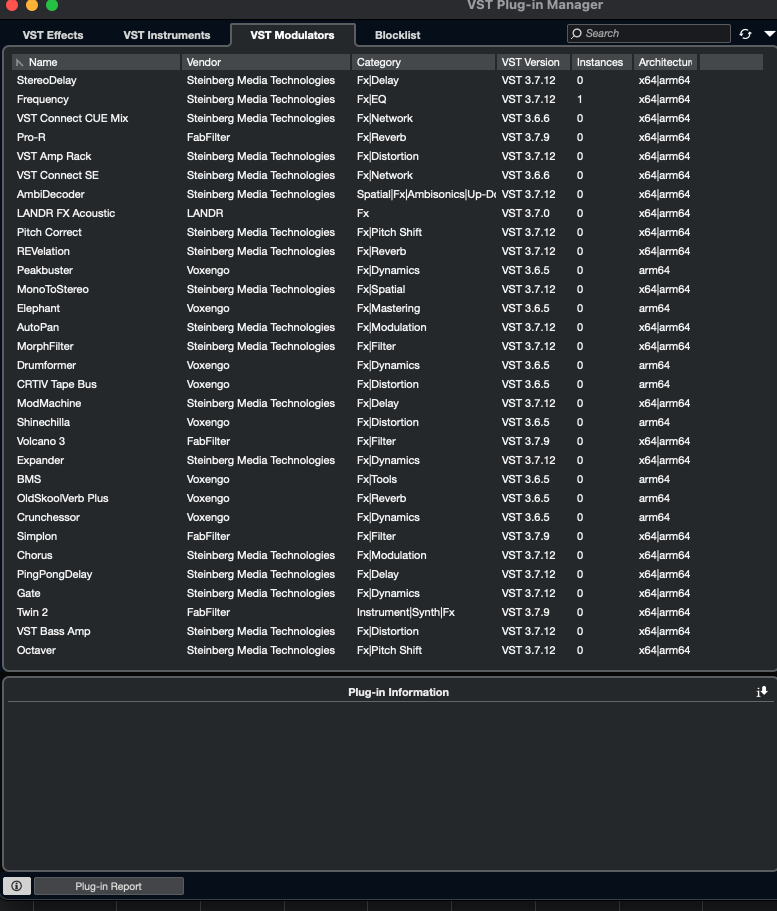Select the Volcano 3 plug-in row
The image size is (777, 911).
pyautogui.click(x=41, y=441)
